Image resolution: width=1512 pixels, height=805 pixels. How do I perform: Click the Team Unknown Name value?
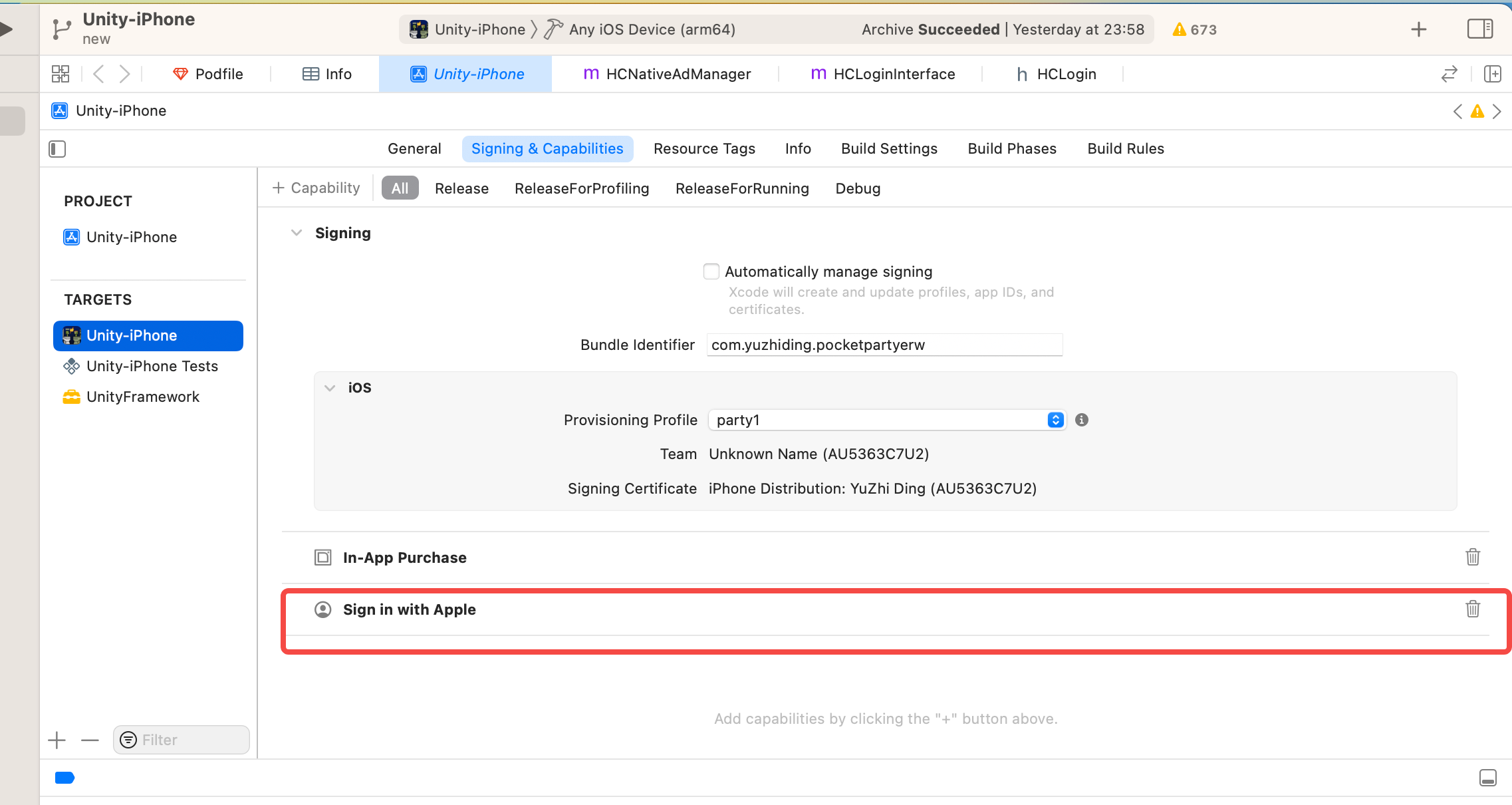click(819, 454)
